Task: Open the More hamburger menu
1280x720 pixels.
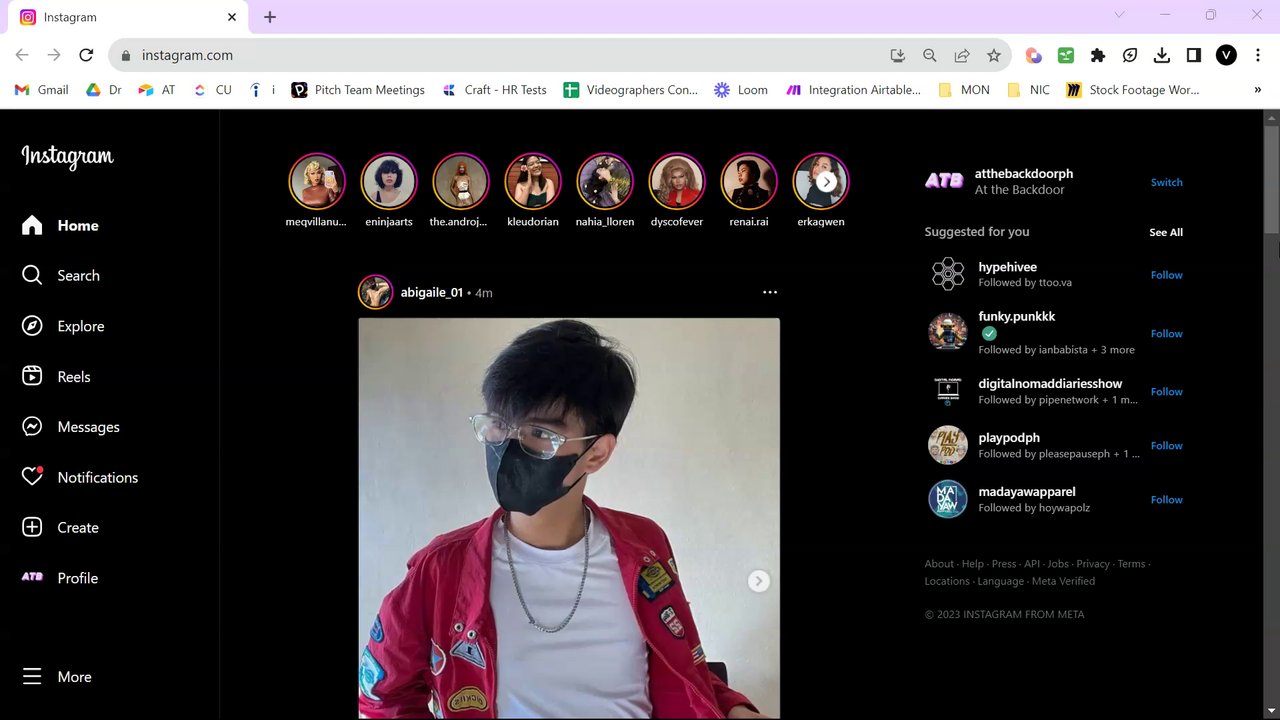Action: point(56,676)
